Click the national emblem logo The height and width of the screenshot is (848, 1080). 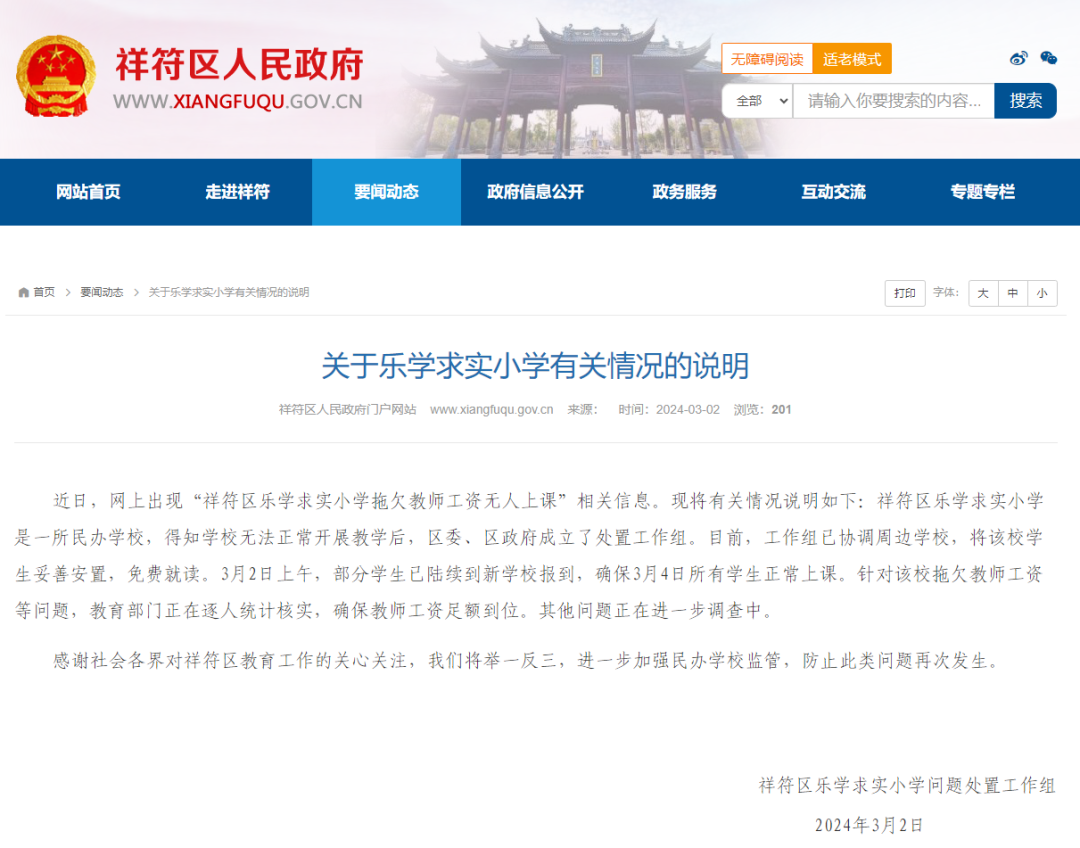coord(56,77)
